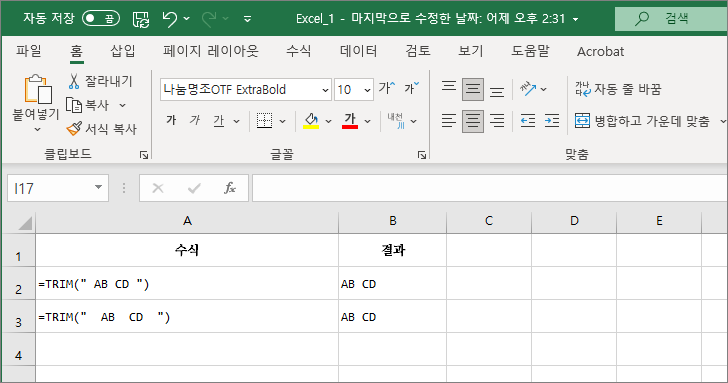
Task: Apply red font color
Action: [350, 121]
